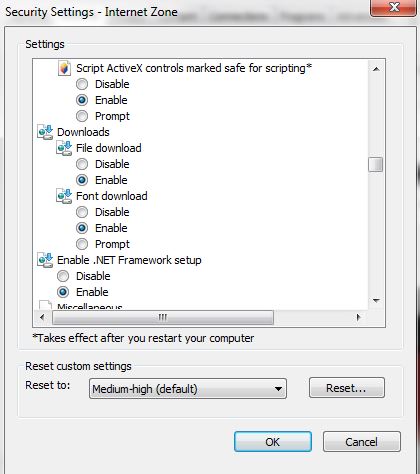The image size is (420, 474).
Task: Confirm settings with the OK button
Action: pos(273,442)
